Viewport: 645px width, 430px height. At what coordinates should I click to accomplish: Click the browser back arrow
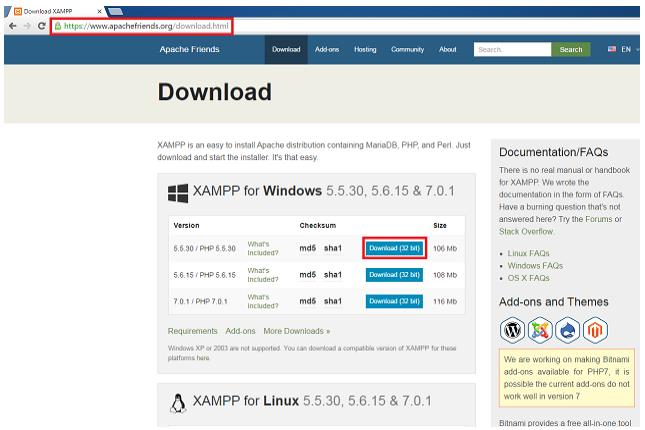point(13,26)
